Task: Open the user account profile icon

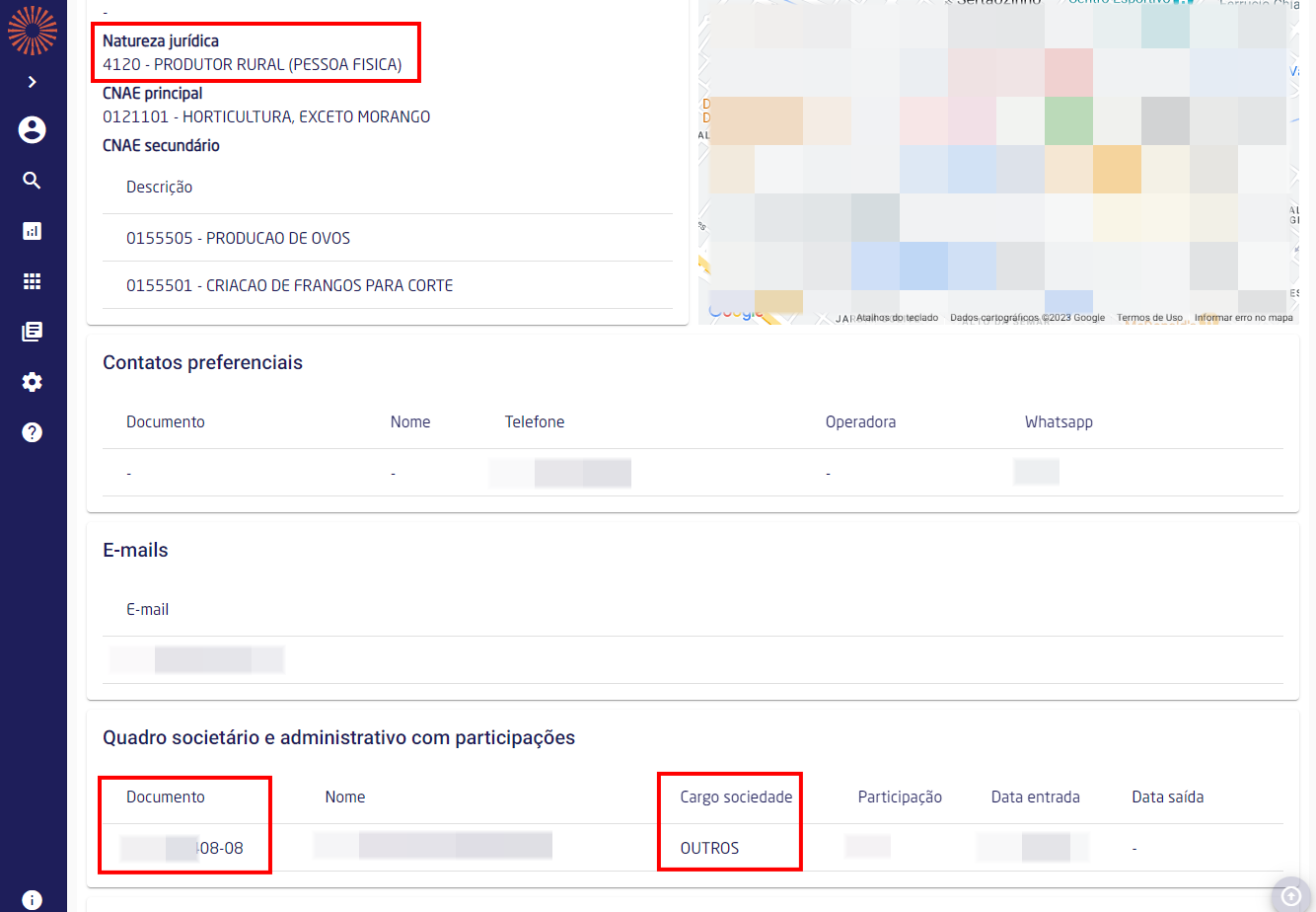Action: pyautogui.click(x=33, y=129)
